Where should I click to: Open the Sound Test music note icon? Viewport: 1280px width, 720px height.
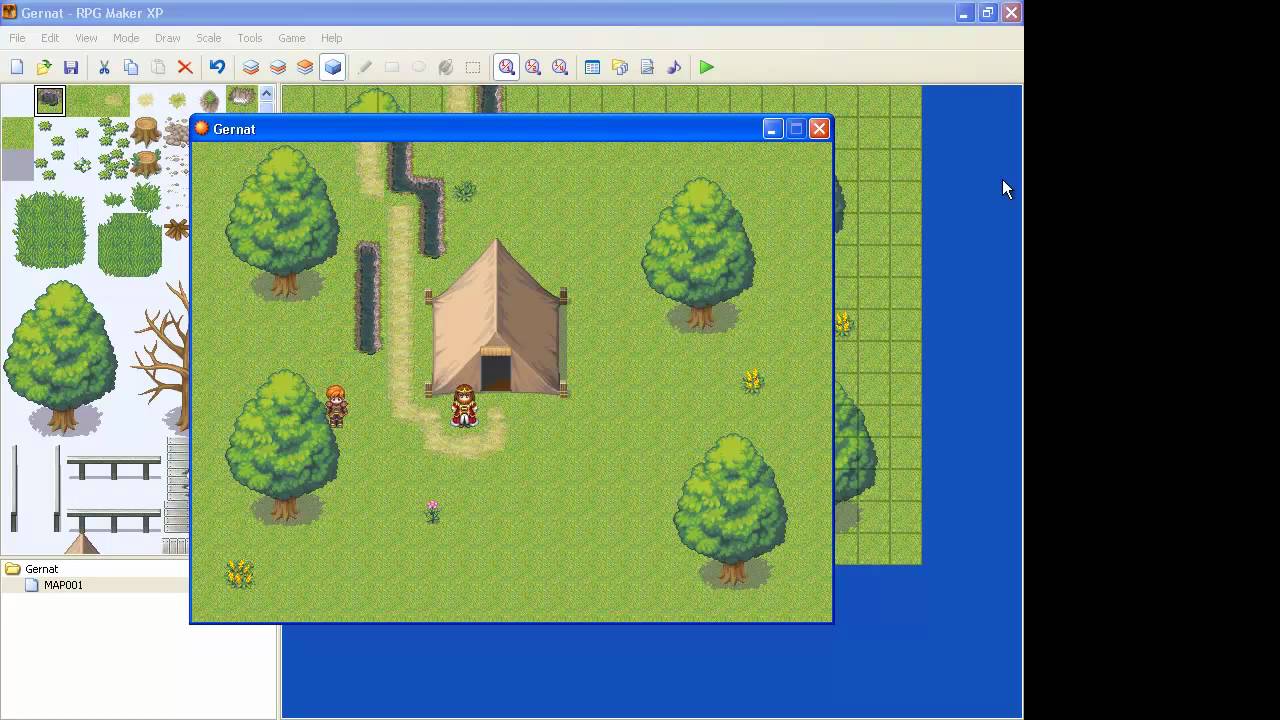click(x=674, y=67)
